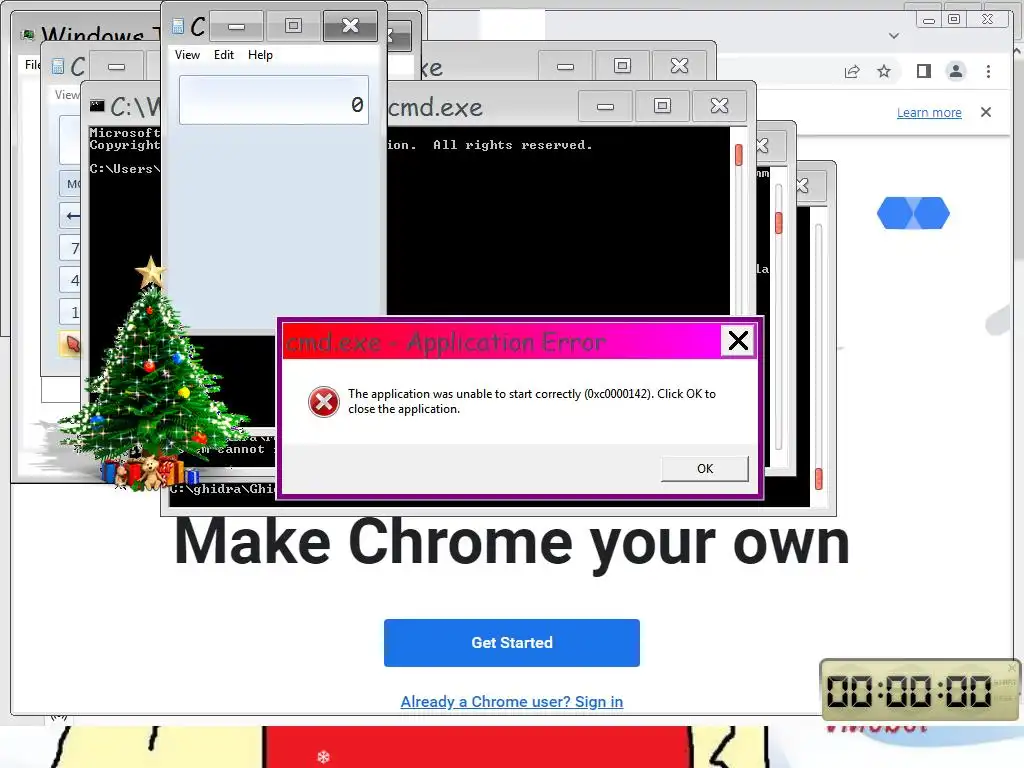Open Chrome's three-dot menu

pyautogui.click(x=989, y=71)
